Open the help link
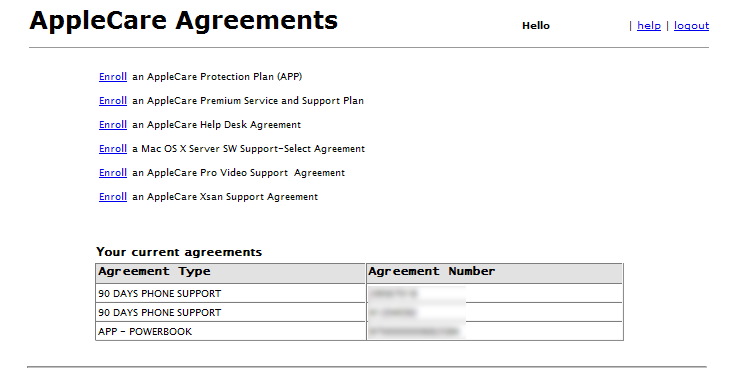740x373 pixels. point(648,25)
